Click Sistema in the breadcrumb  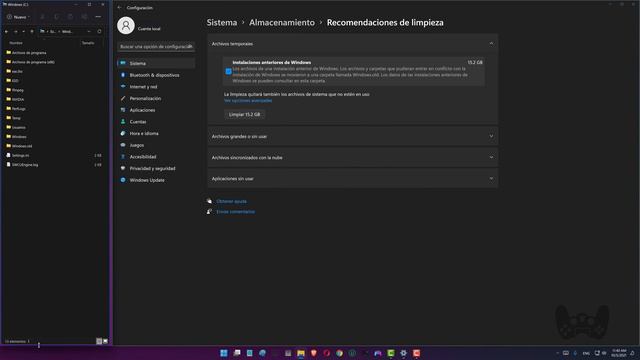tap(222, 22)
